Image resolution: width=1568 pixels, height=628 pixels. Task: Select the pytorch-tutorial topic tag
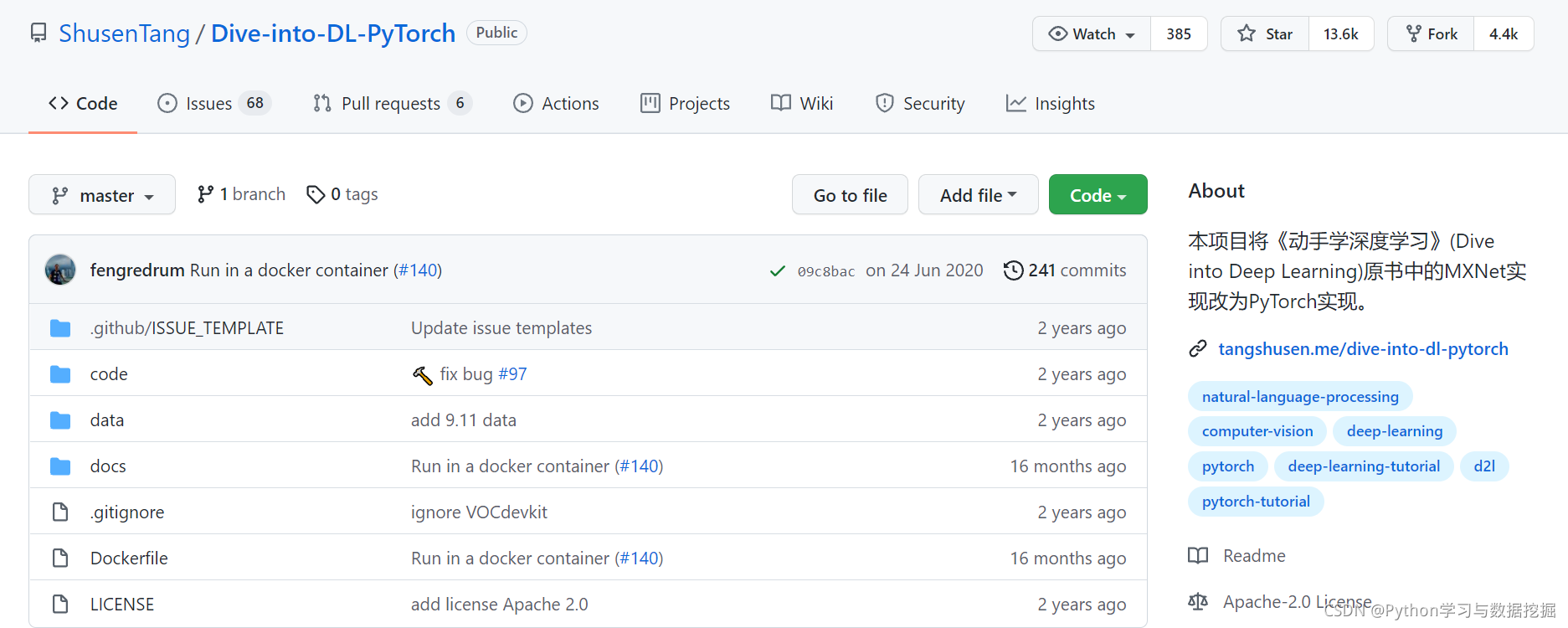1256,502
